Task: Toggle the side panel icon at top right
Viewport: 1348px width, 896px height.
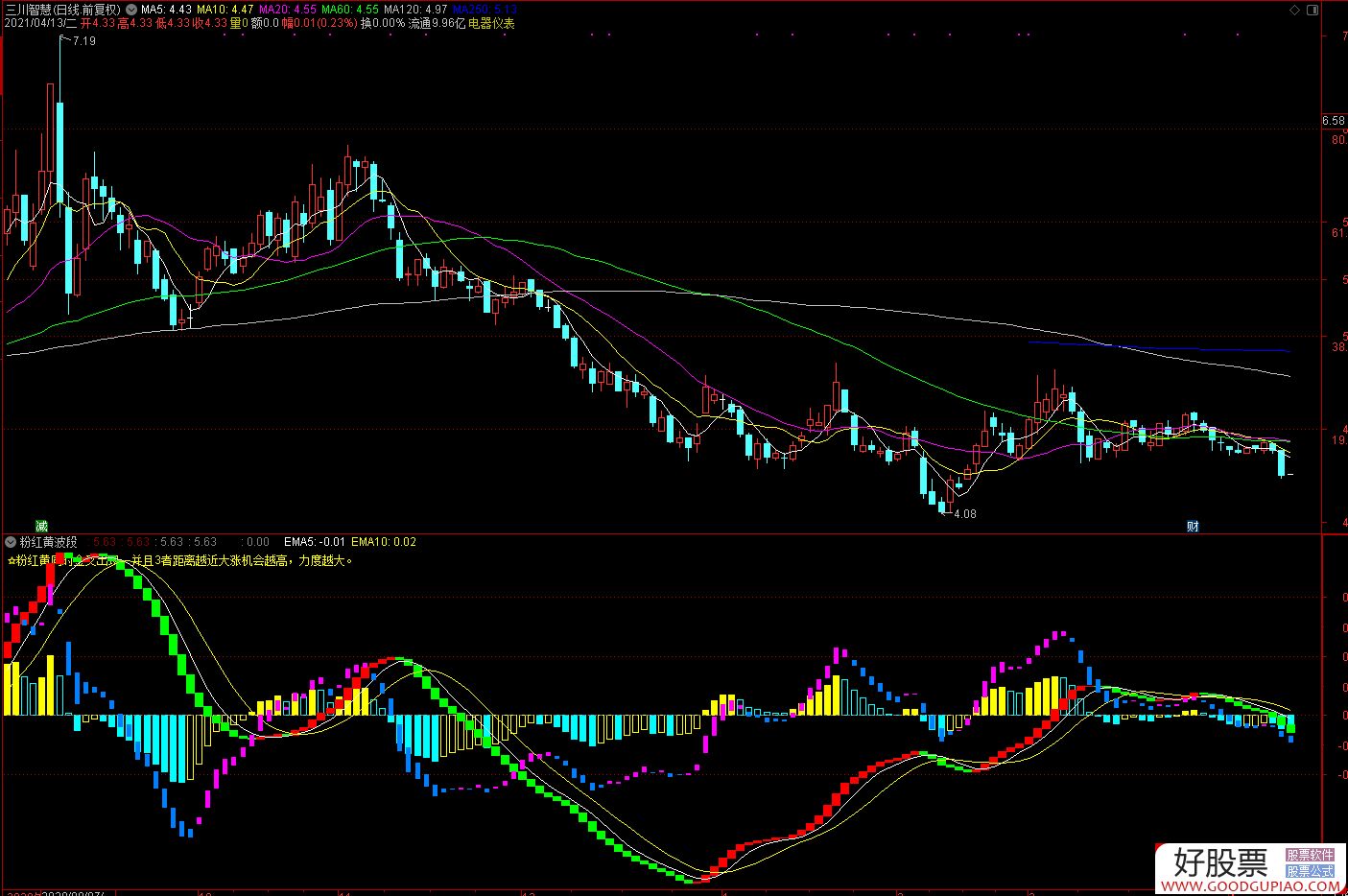Action: (1313, 10)
